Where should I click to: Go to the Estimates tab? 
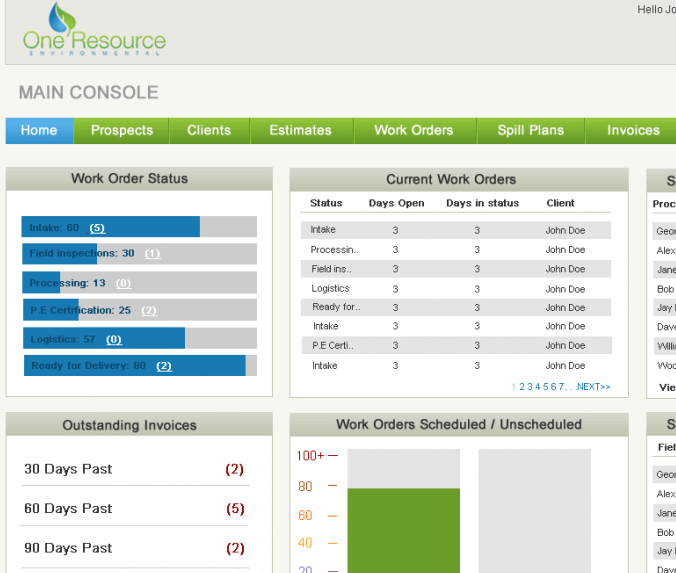coord(300,130)
